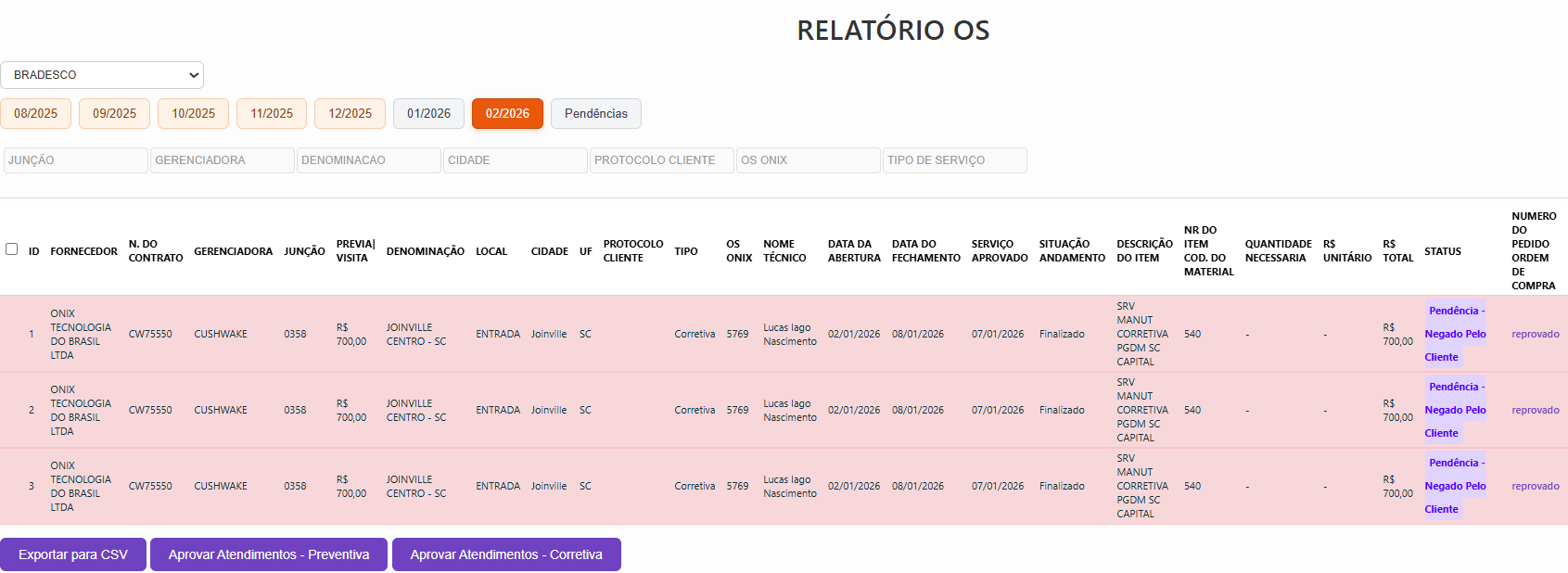Screen dimensions: 1568x573
Task: Click the NUMERO DO PEDIDO ORDEM DE COMPRA header
Action: 1534,251
